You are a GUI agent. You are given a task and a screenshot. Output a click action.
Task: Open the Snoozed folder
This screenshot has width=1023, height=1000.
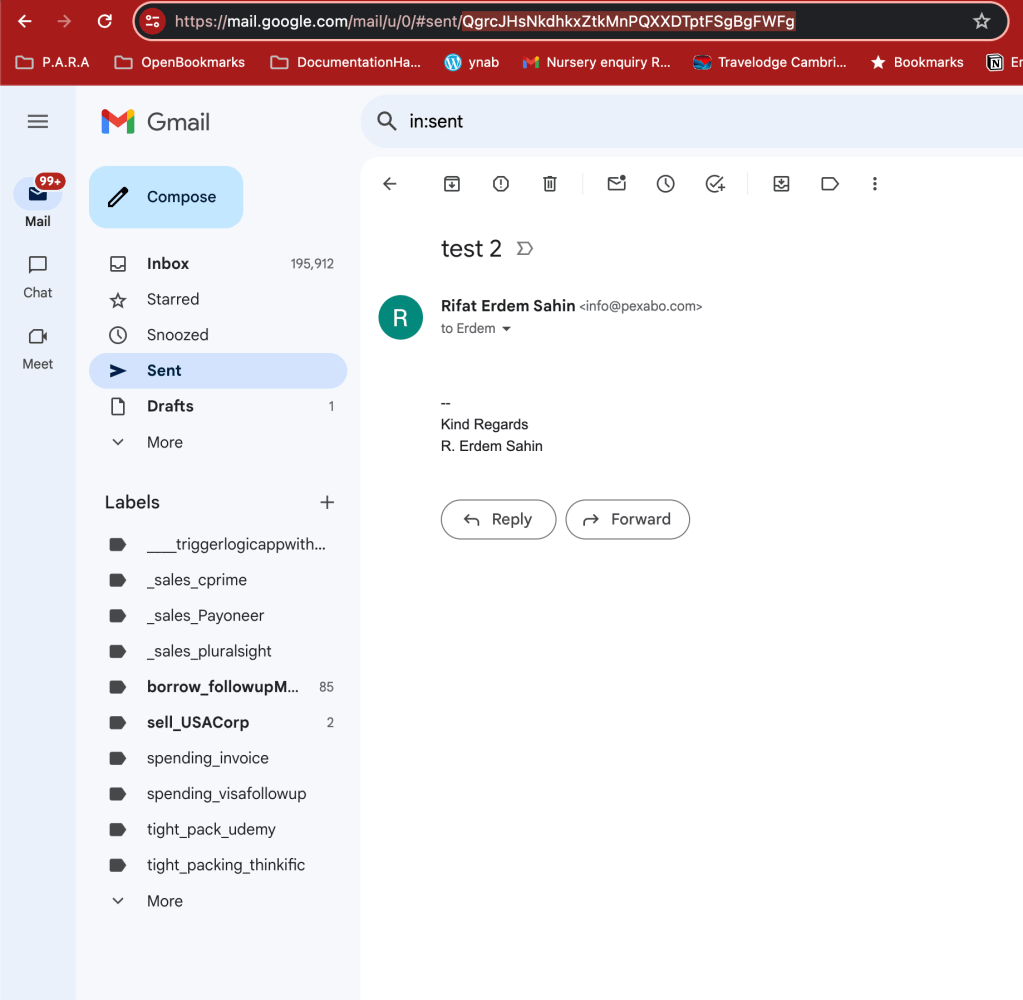pyautogui.click(x=218, y=335)
